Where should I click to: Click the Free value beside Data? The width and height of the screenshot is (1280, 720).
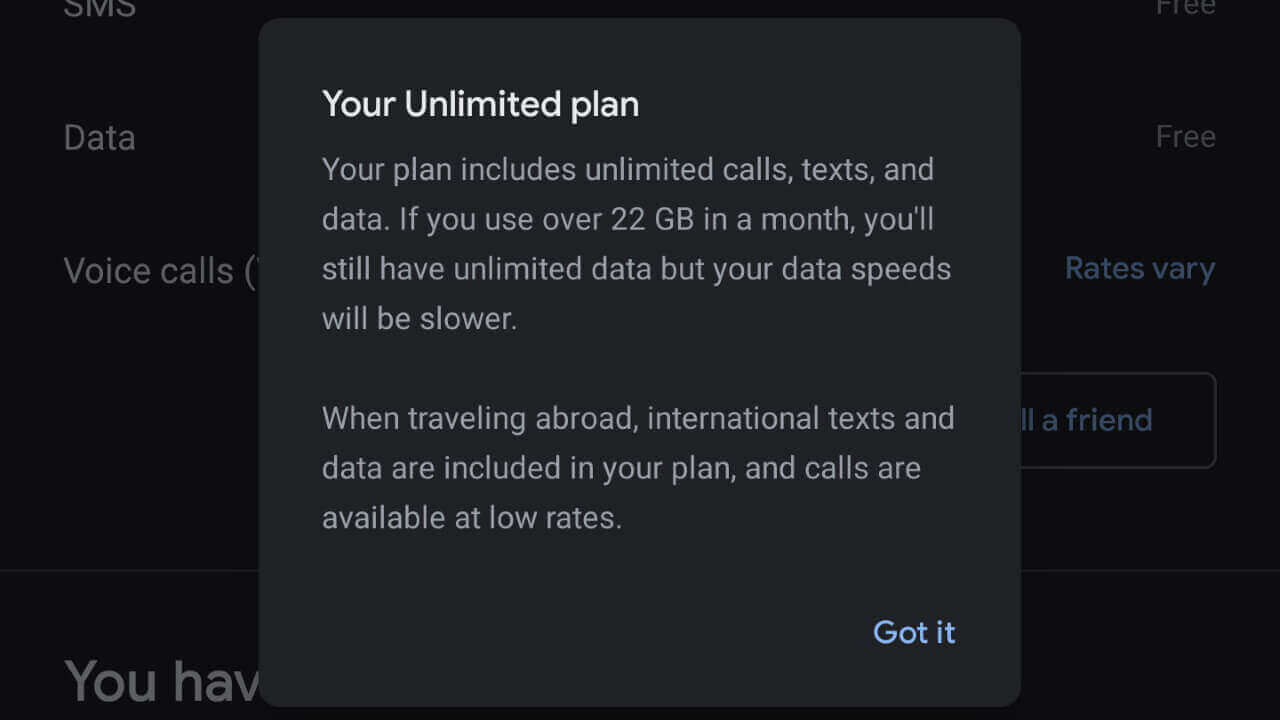point(1185,137)
